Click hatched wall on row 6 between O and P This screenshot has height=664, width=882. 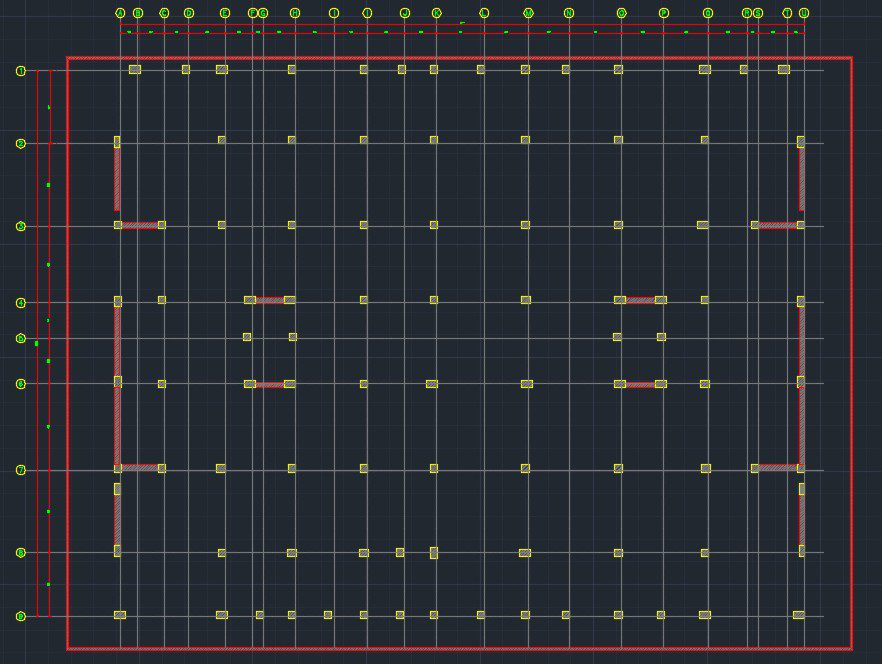point(640,384)
